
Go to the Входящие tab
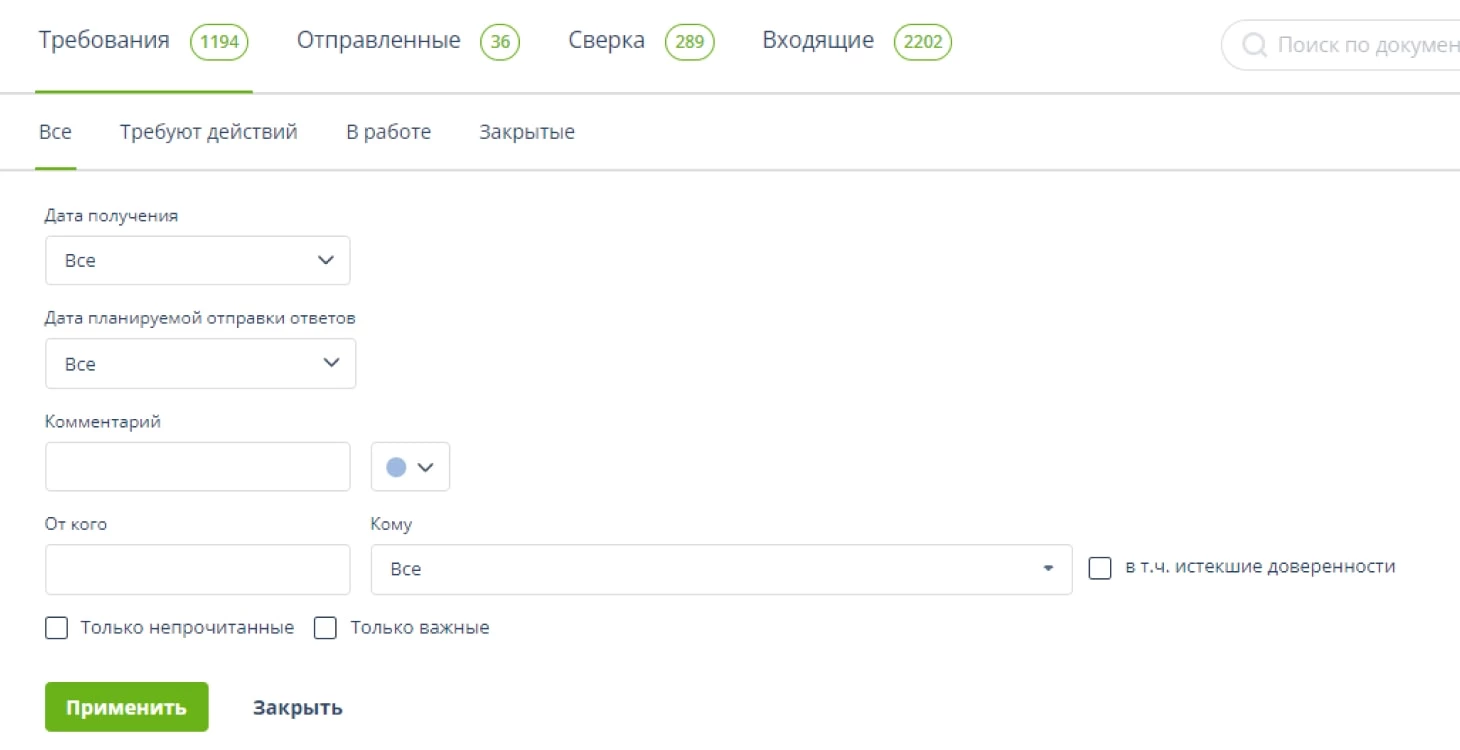click(818, 42)
